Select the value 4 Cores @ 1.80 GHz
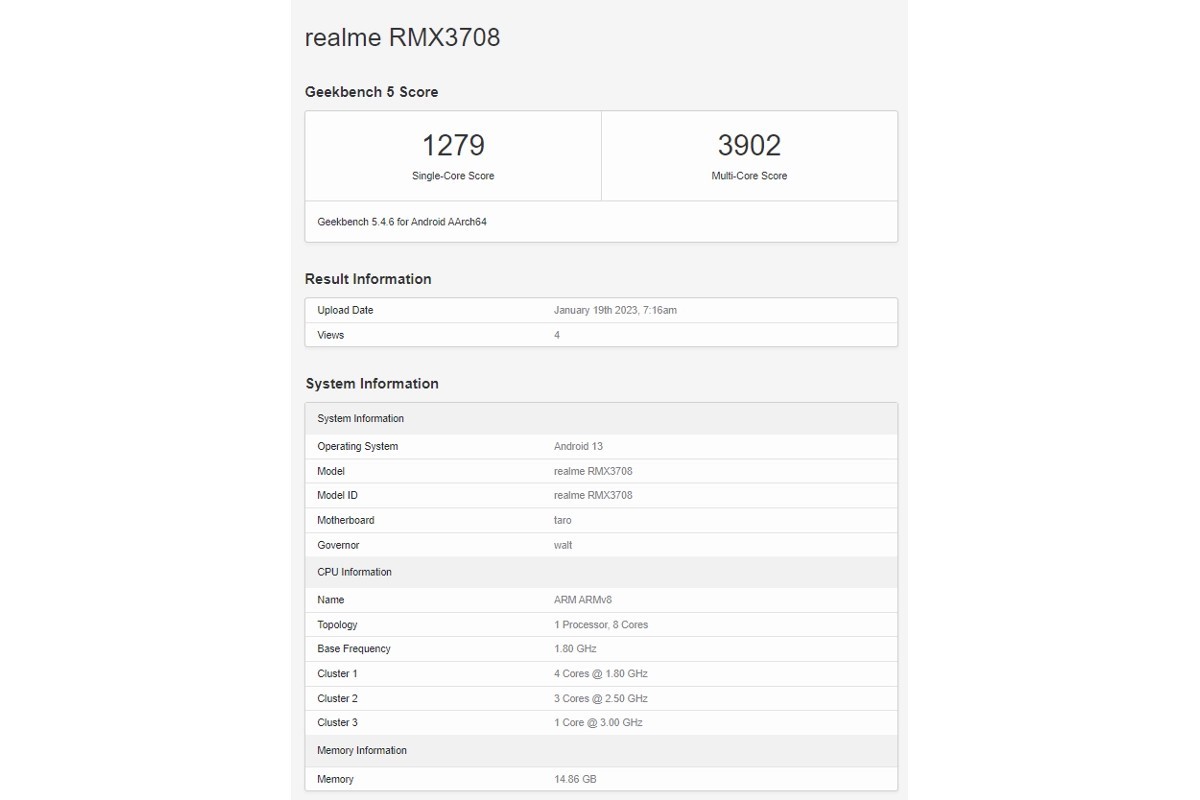This screenshot has width=1200, height=800. 601,674
